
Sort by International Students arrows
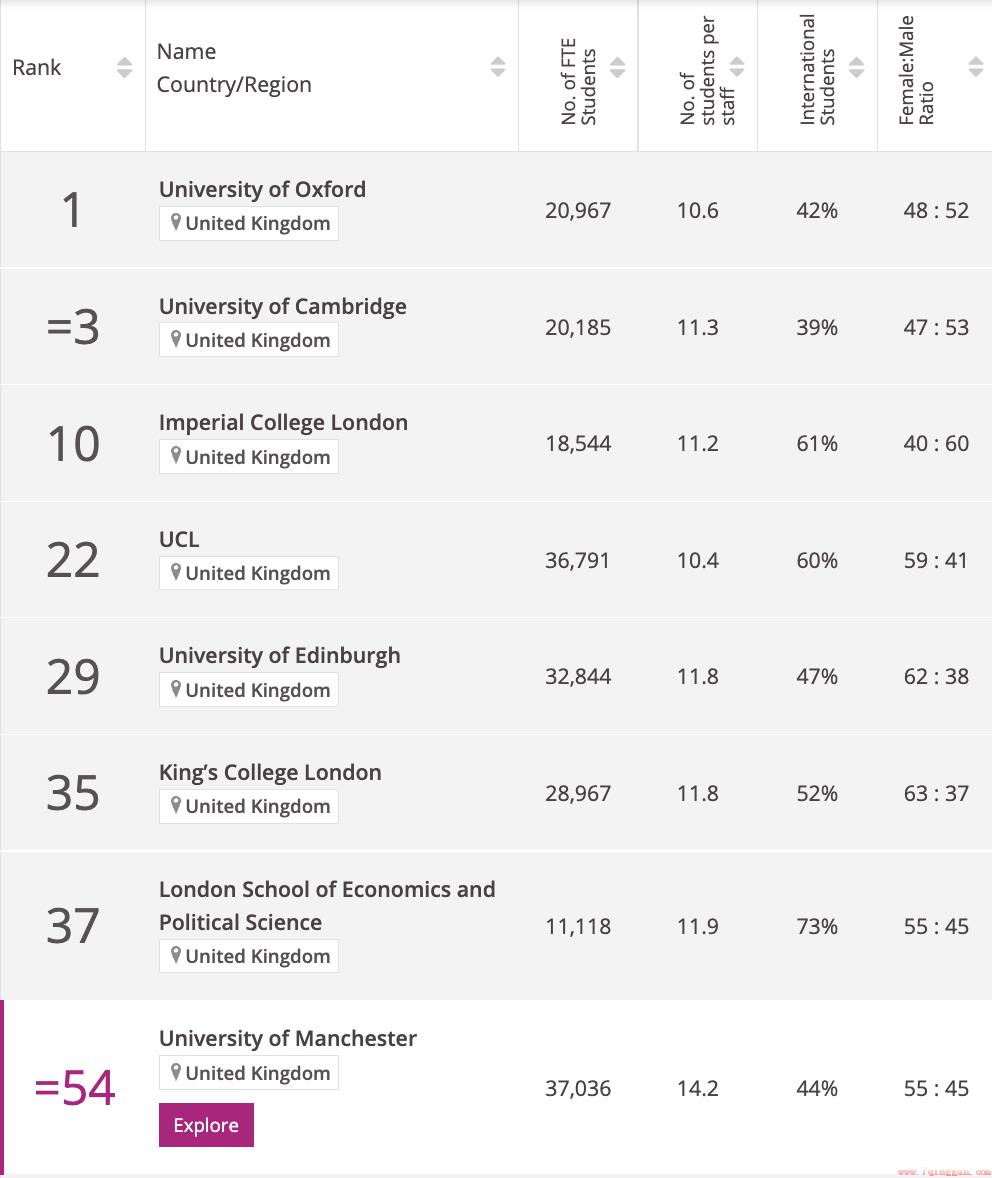(857, 67)
